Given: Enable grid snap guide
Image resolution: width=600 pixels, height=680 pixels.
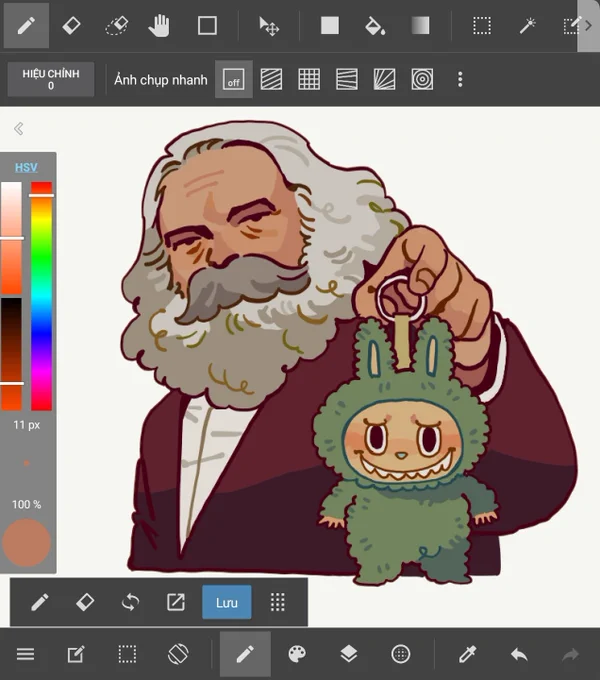Looking at the screenshot, I should (x=309, y=79).
